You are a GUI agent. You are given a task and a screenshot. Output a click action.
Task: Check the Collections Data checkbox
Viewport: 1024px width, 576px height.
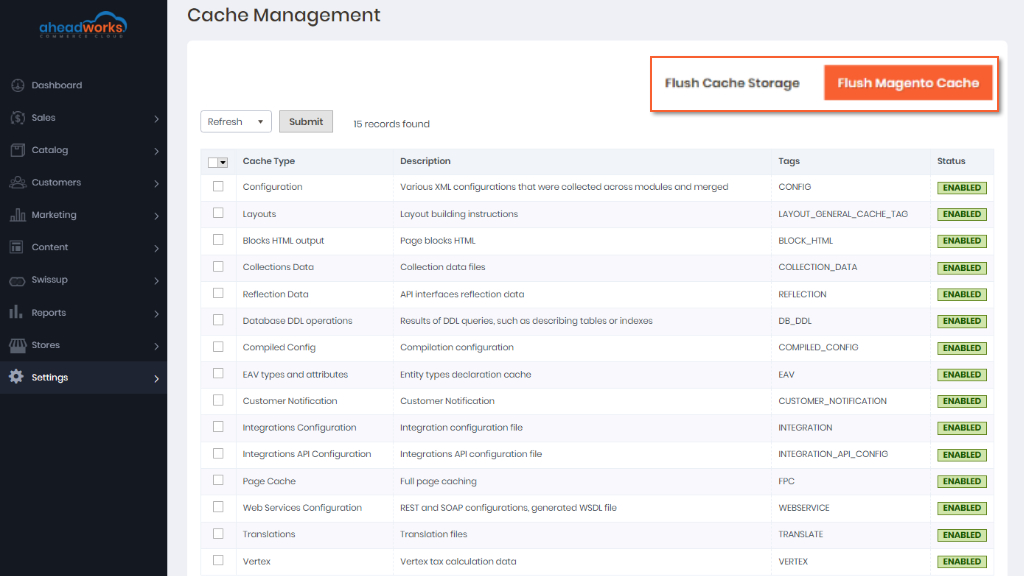point(218,266)
